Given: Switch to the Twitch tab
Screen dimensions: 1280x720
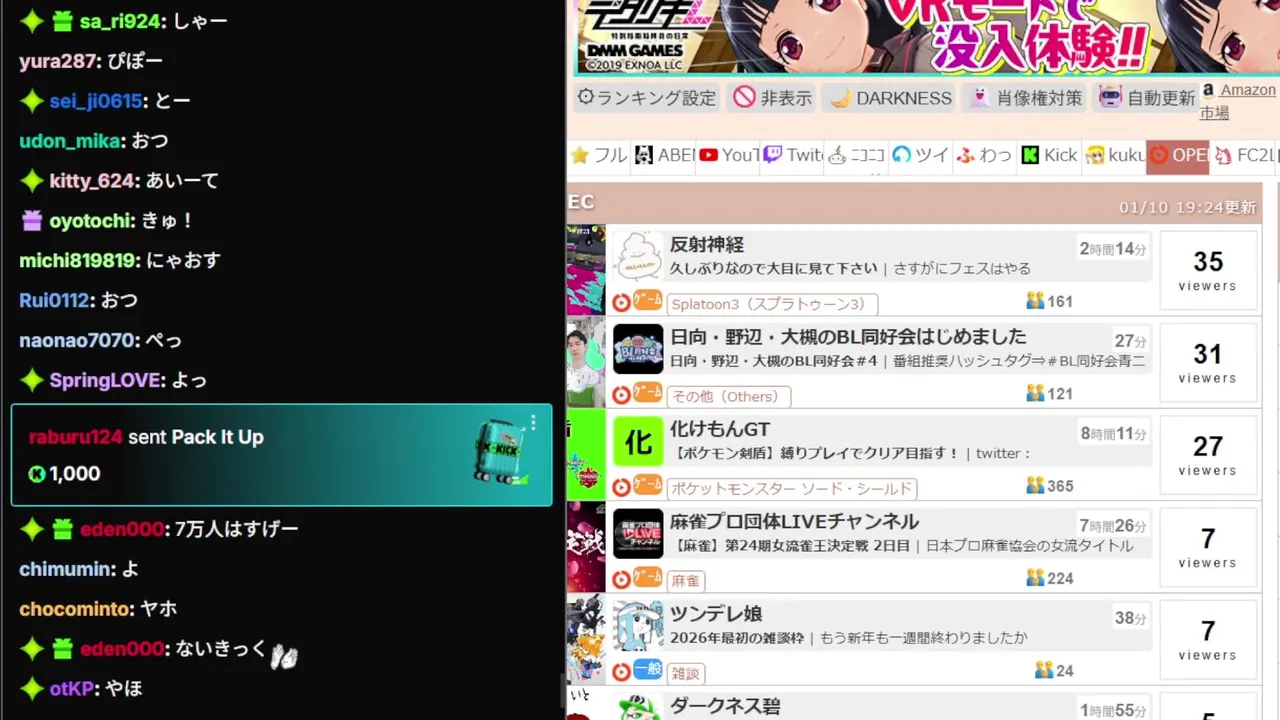Looking at the screenshot, I should (794, 155).
